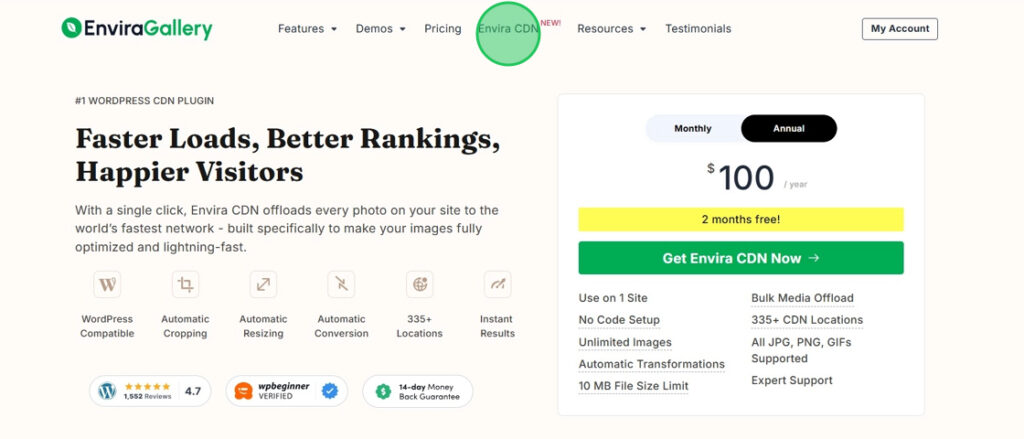The image size is (1024, 439).
Task: Click the 14-day Money Back Guarantee badge
Action: coord(418,391)
